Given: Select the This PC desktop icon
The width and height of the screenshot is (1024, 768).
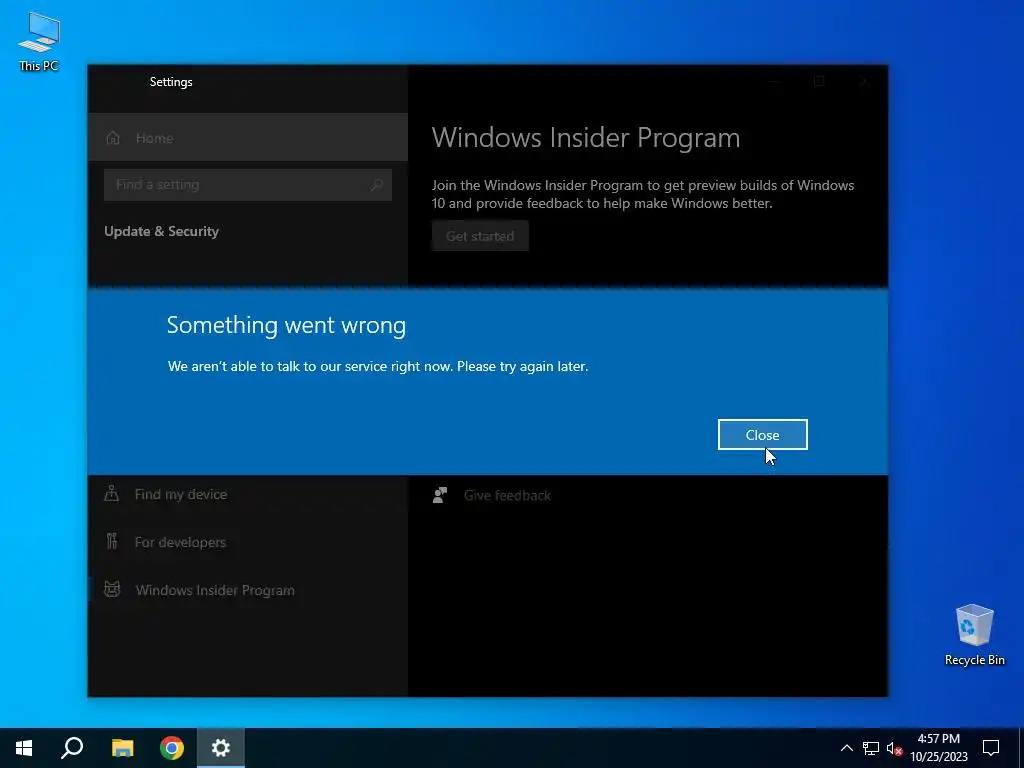Looking at the screenshot, I should coord(39,42).
